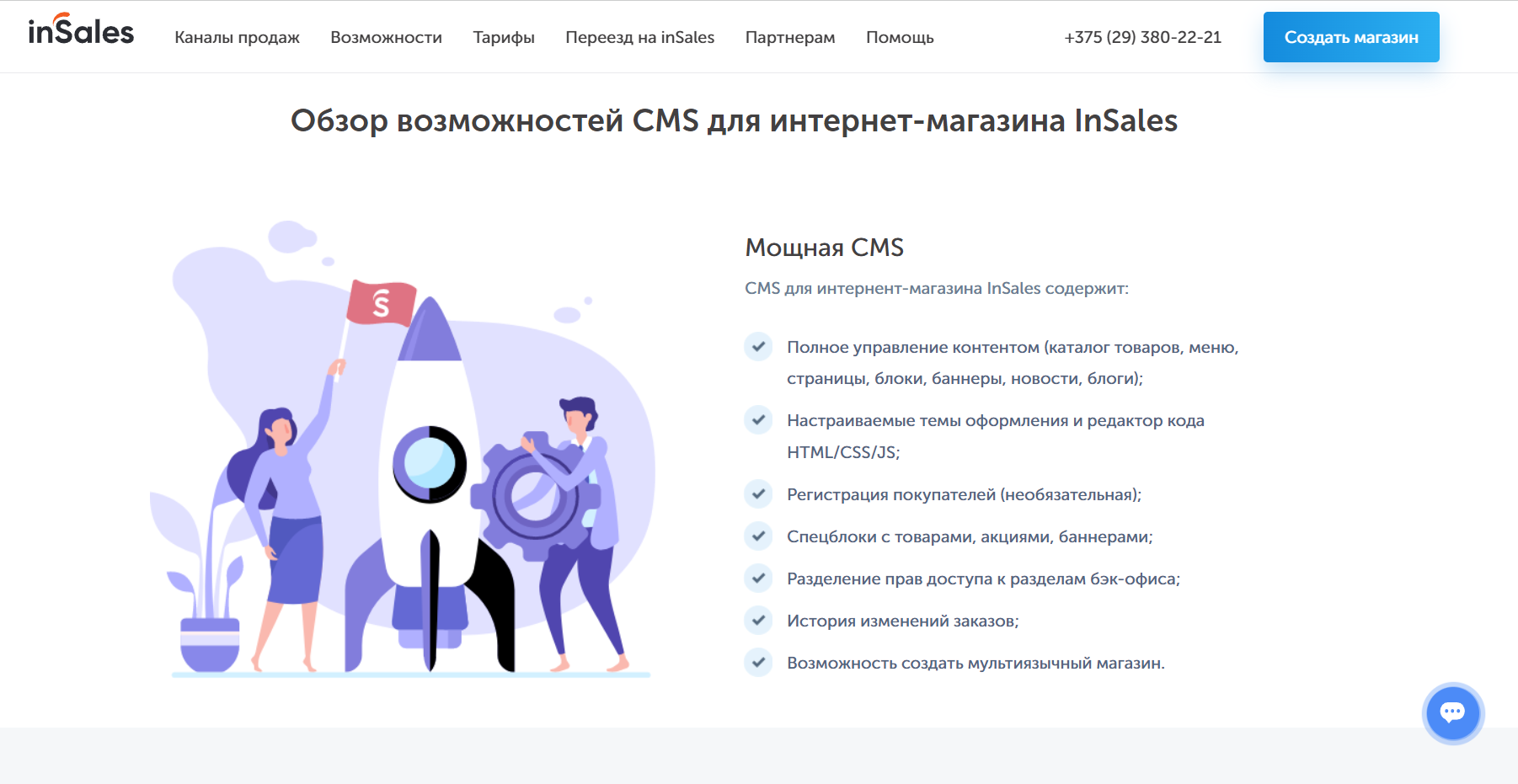Click the text 'Разделение прав доступа к разделам бэк-офиса;'
This screenshot has width=1518, height=784.
pos(983,579)
